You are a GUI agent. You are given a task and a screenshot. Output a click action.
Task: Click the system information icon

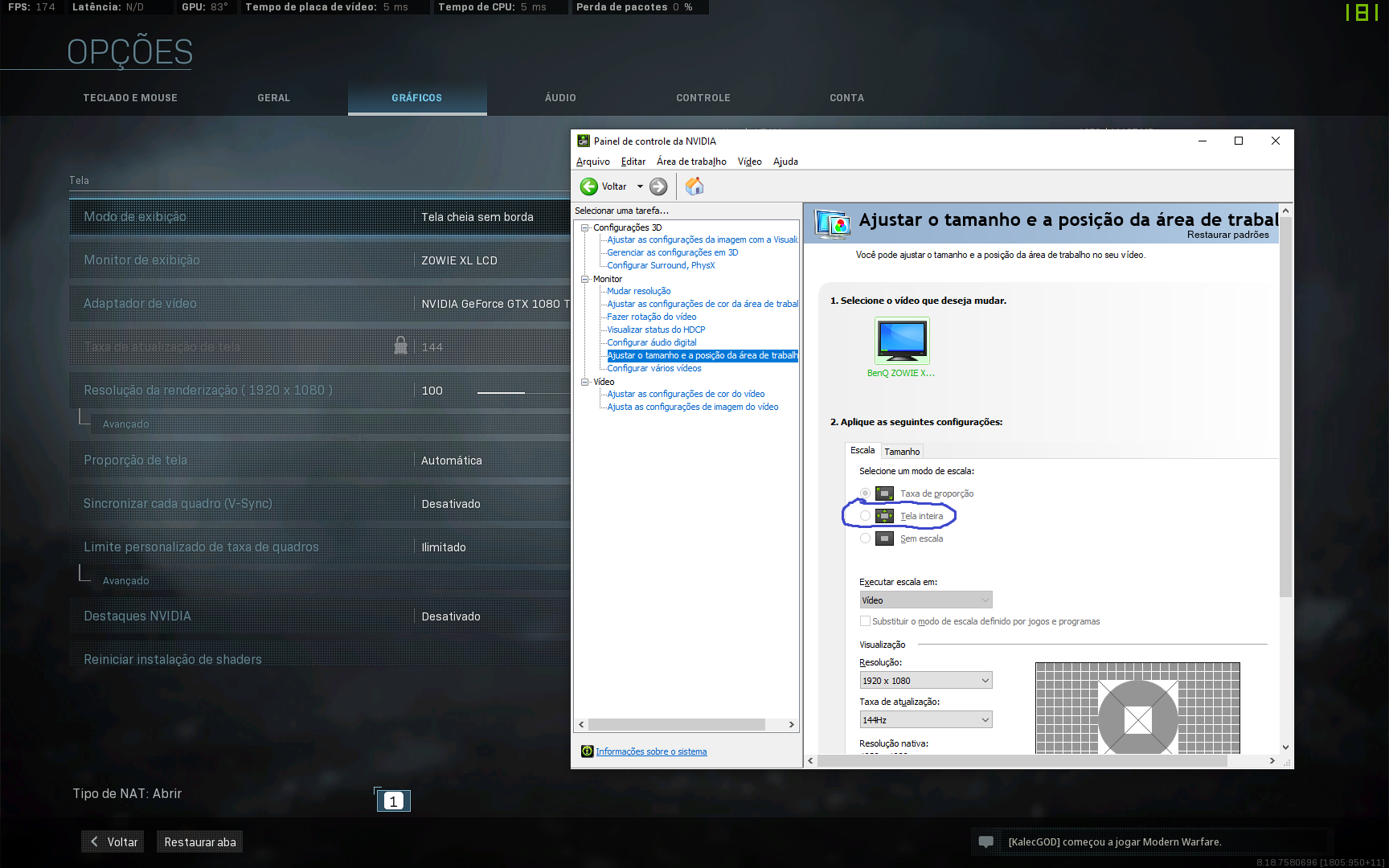[x=587, y=751]
